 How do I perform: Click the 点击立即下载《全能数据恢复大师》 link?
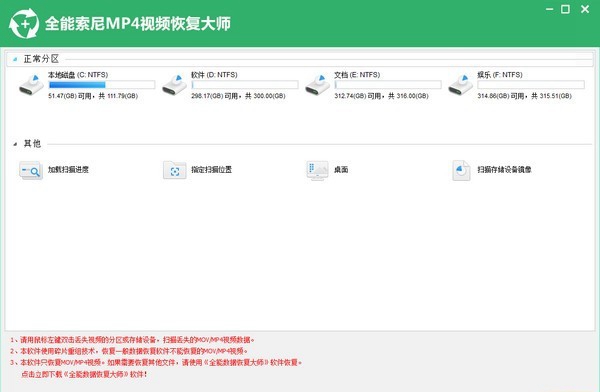coord(84,374)
